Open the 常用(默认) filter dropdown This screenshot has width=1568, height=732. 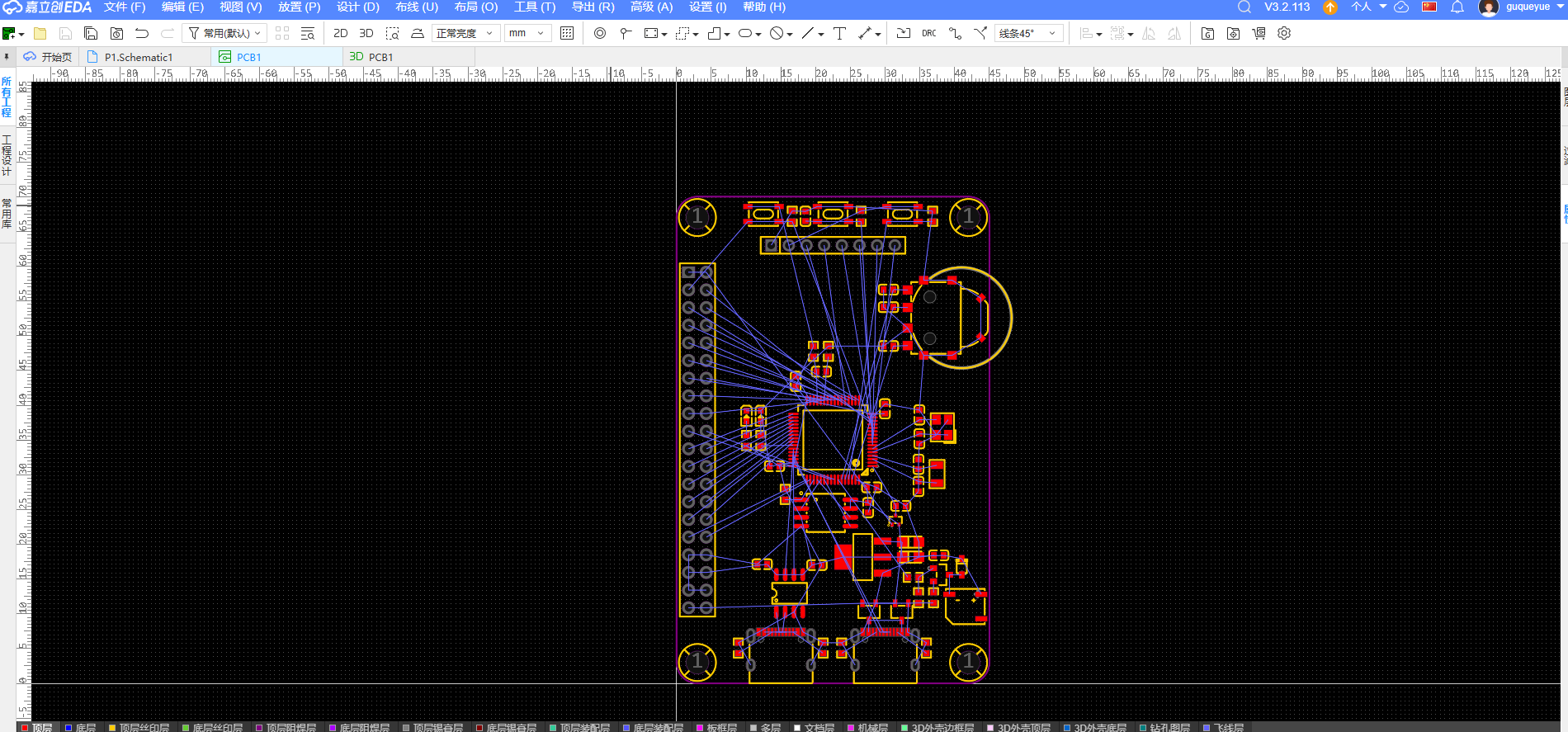point(224,34)
